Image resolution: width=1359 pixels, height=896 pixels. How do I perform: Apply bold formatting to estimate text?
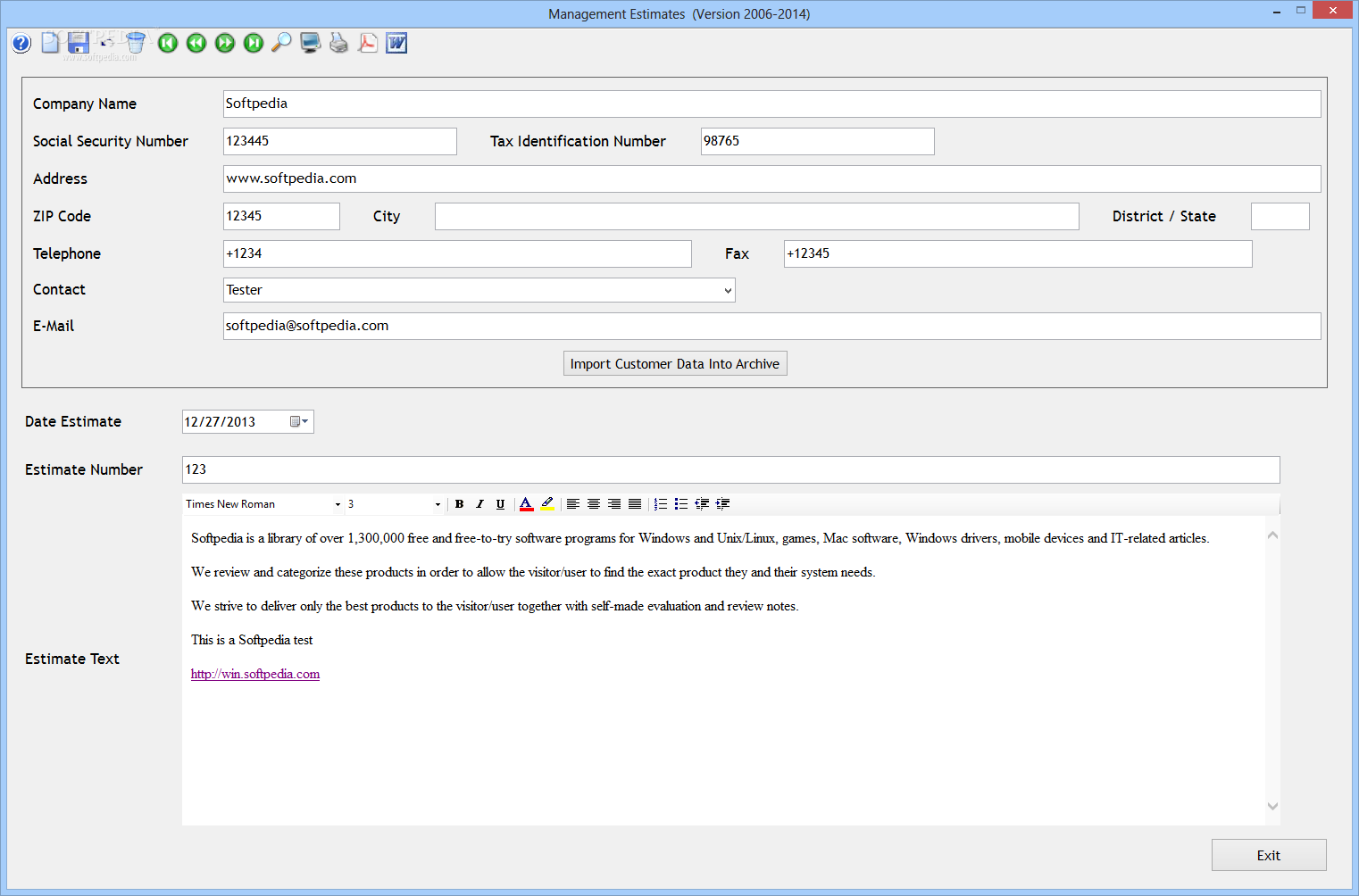[459, 504]
